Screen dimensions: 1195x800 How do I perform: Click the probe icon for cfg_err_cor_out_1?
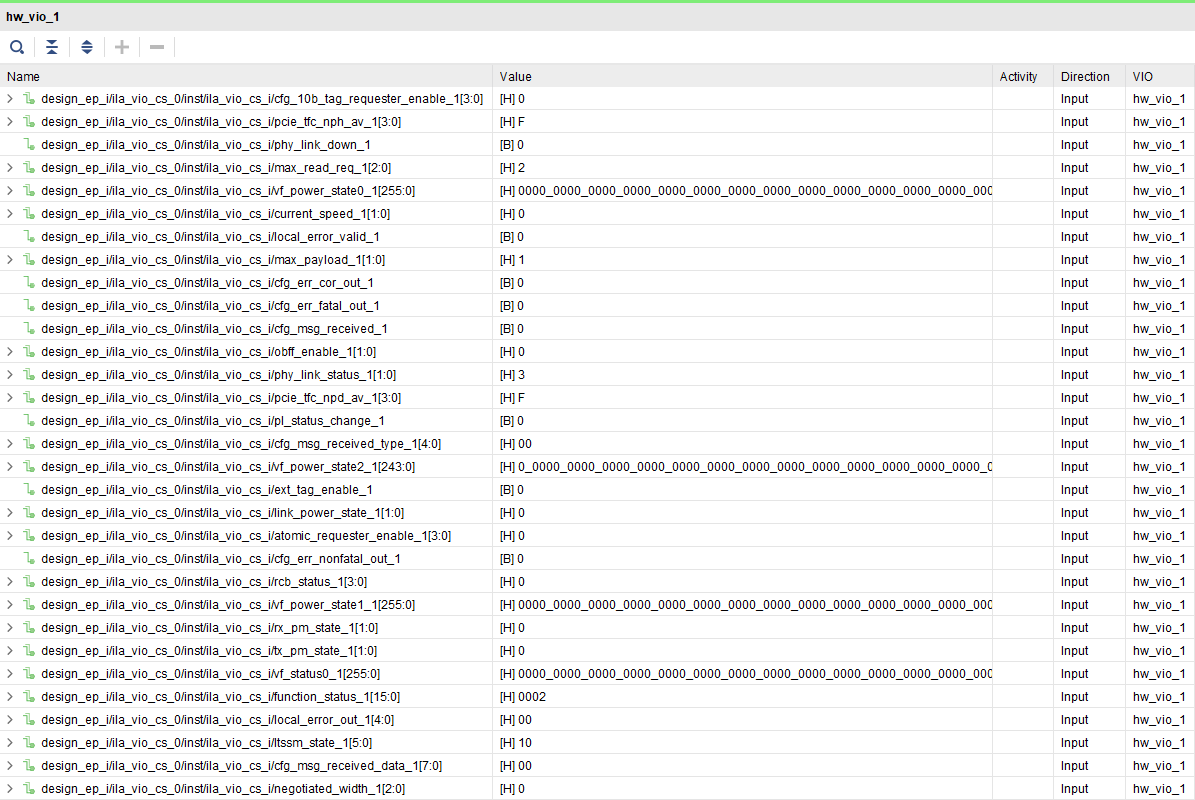click(x=29, y=283)
